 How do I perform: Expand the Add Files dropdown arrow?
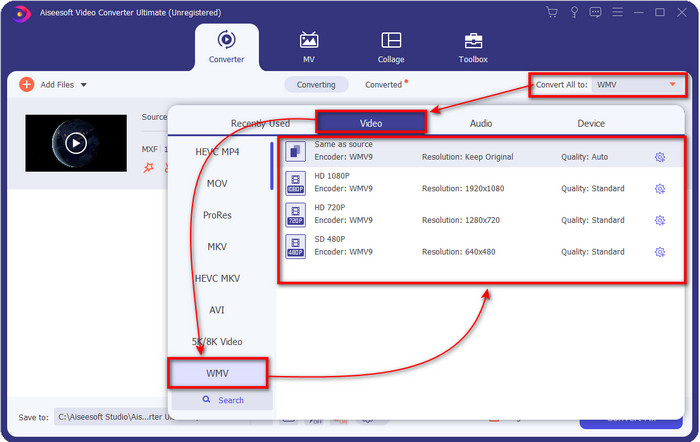83,85
